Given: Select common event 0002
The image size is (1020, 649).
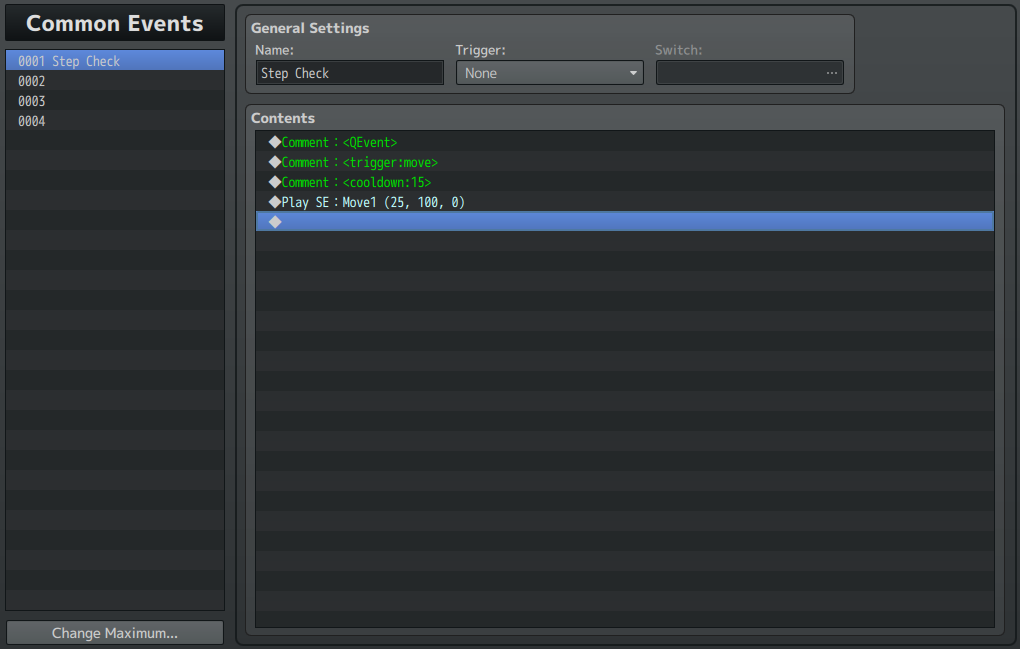Looking at the screenshot, I should [115, 81].
